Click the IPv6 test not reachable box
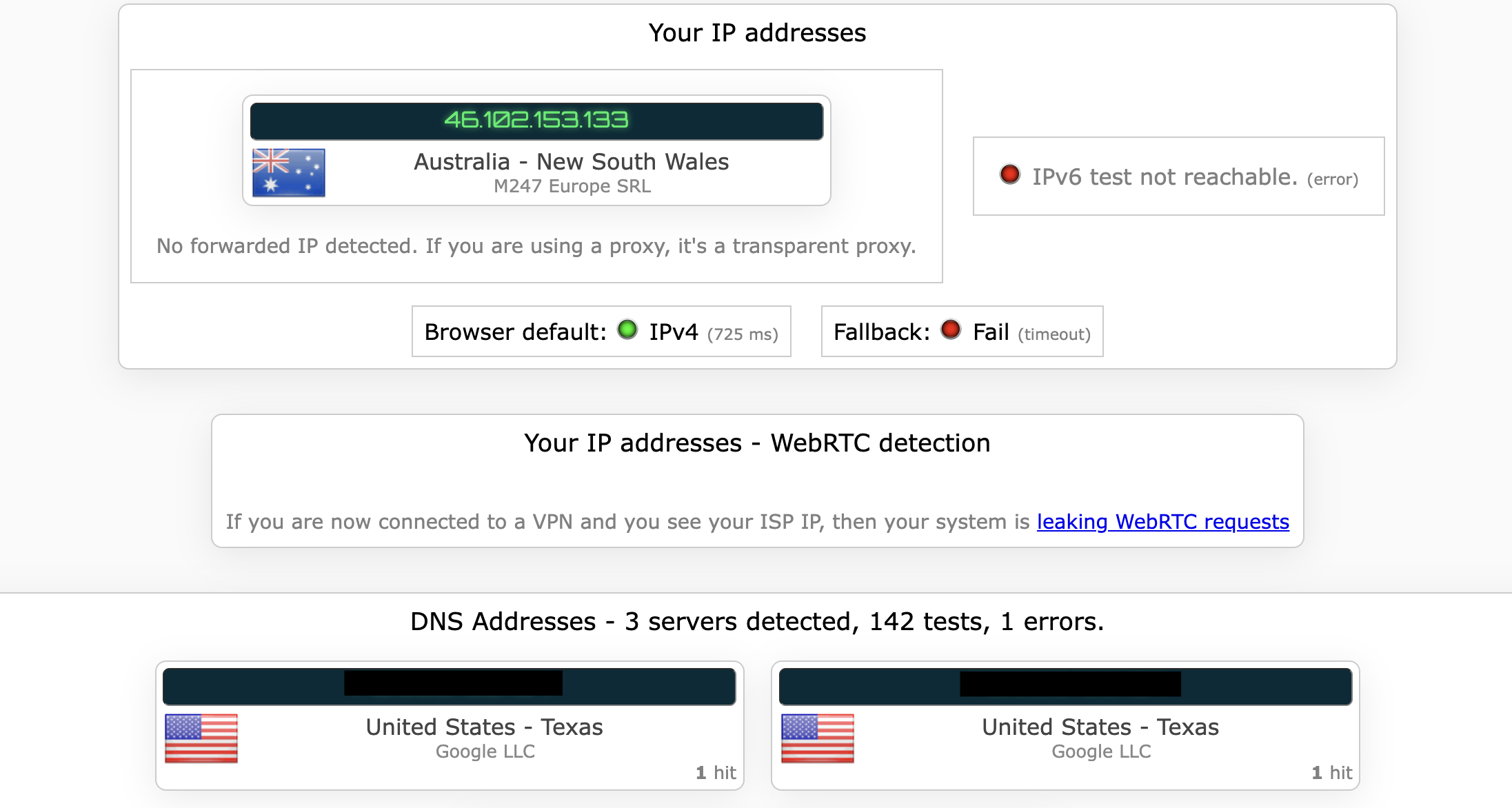The width and height of the screenshot is (1512, 808). tap(1178, 176)
